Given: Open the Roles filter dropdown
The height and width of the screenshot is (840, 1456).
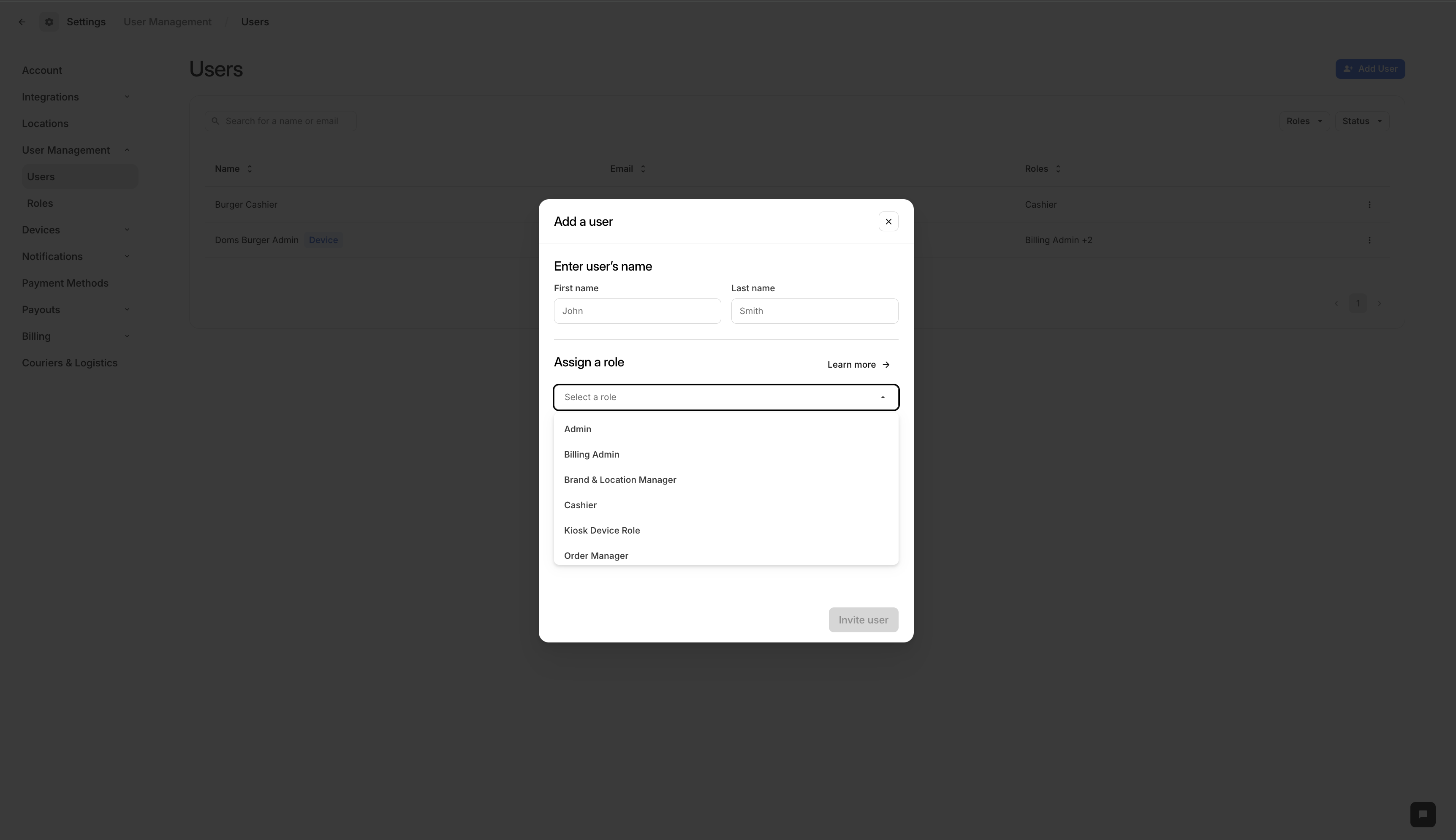Looking at the screenshot, I should pyautogui.click(x=1304, y=121).
